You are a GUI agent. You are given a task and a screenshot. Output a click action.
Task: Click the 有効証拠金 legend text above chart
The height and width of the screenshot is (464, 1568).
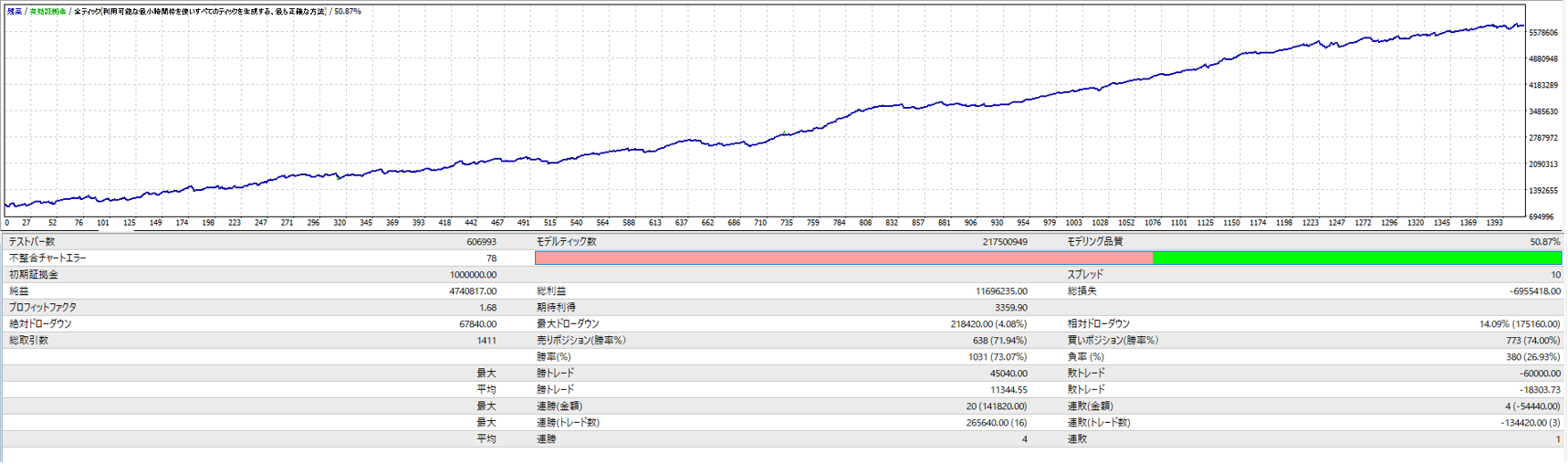(x=47, y=12)
